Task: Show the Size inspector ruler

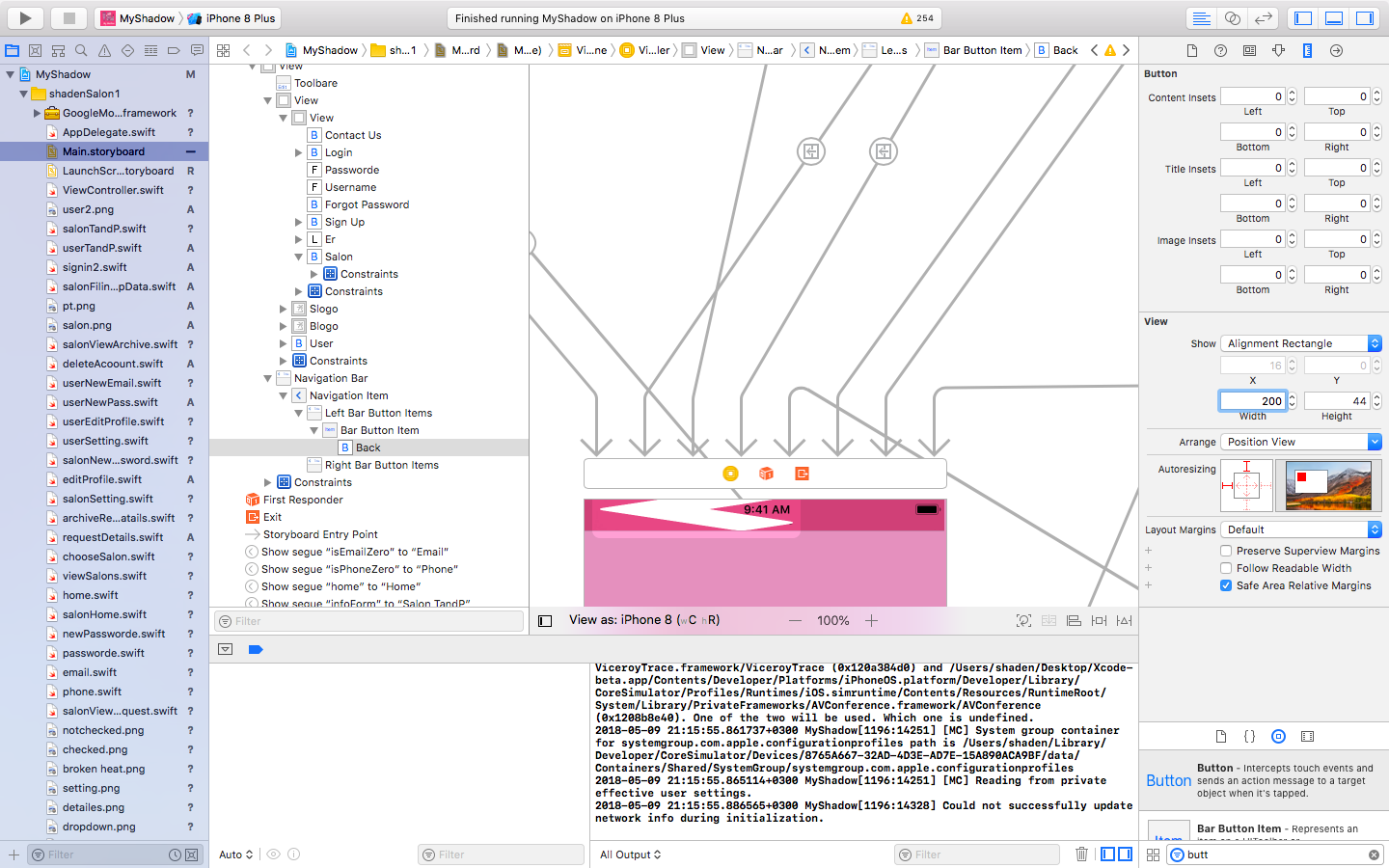Action: [1308, 50]
